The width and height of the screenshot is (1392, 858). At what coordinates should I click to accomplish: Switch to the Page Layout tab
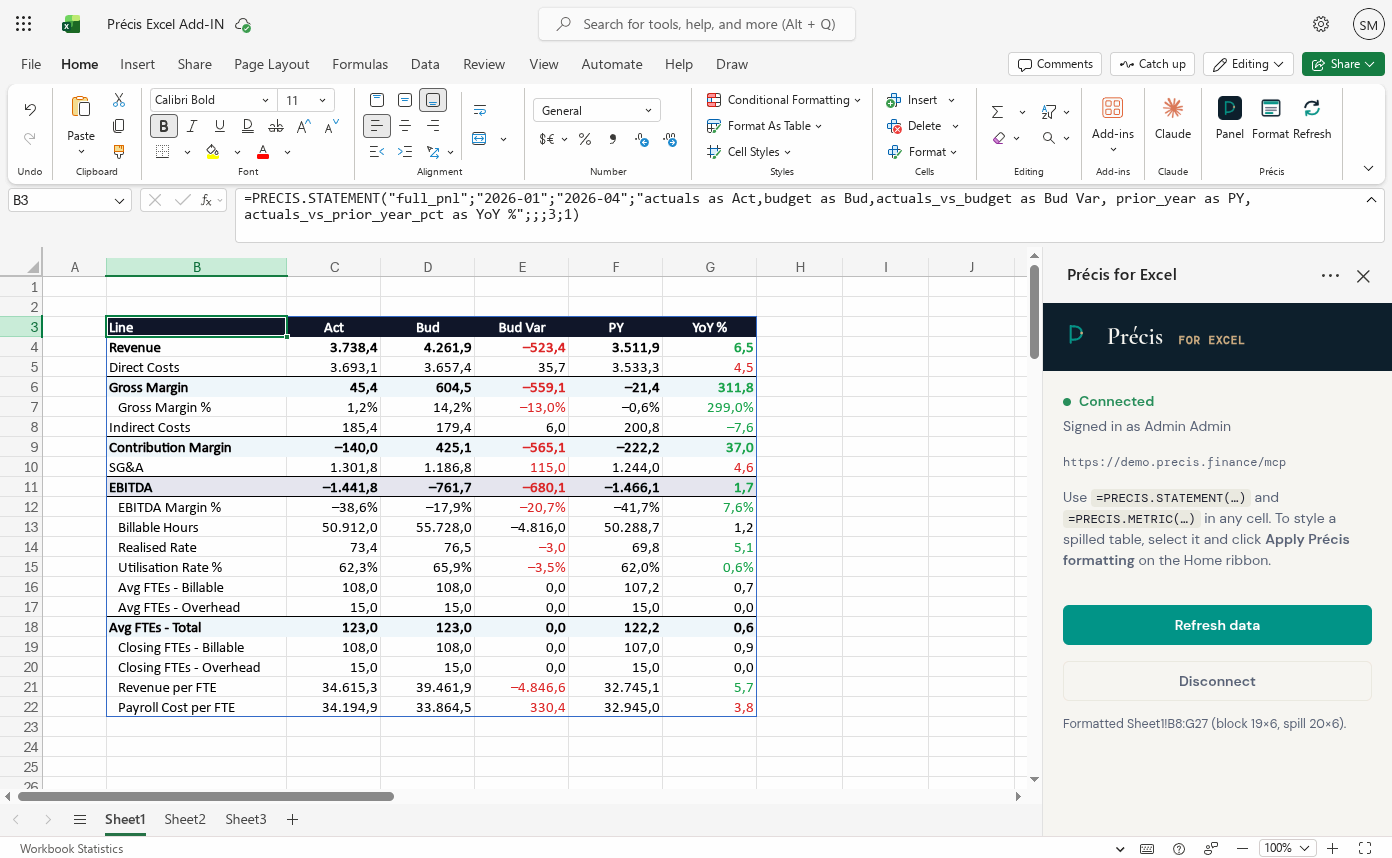pos(272,64)
